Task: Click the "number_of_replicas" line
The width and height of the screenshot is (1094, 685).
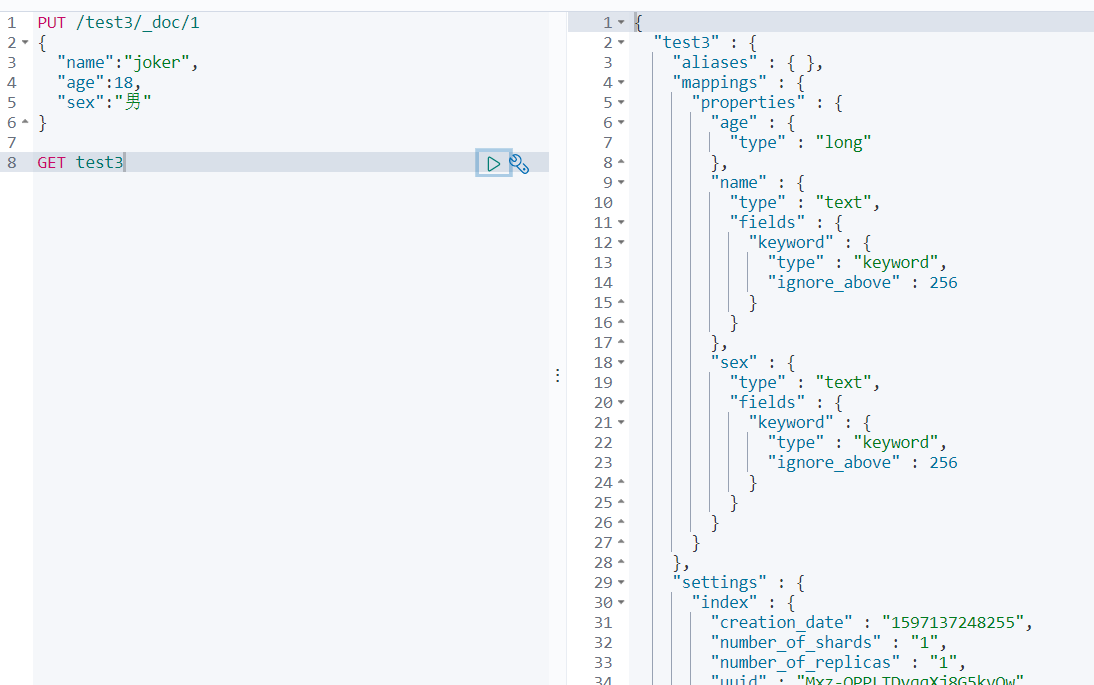Action: (x=838, y=663)
